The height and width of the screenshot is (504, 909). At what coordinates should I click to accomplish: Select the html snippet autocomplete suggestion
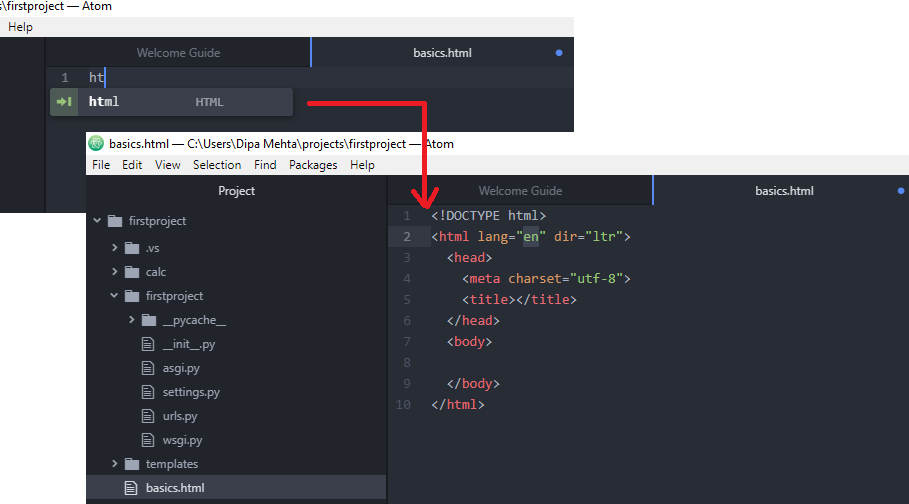[172, 102]
